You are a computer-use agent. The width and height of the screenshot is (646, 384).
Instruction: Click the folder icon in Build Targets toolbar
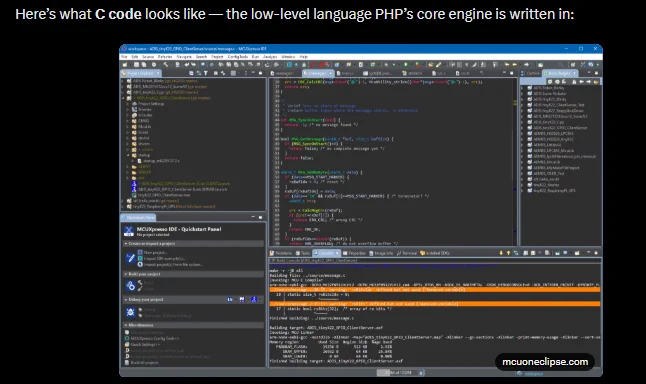click(596, 82)
